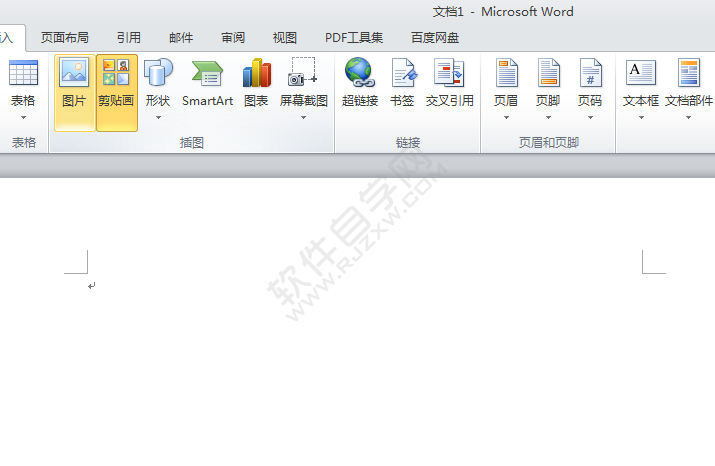Open the PDF工具集 tab

[x=354, y=37]
